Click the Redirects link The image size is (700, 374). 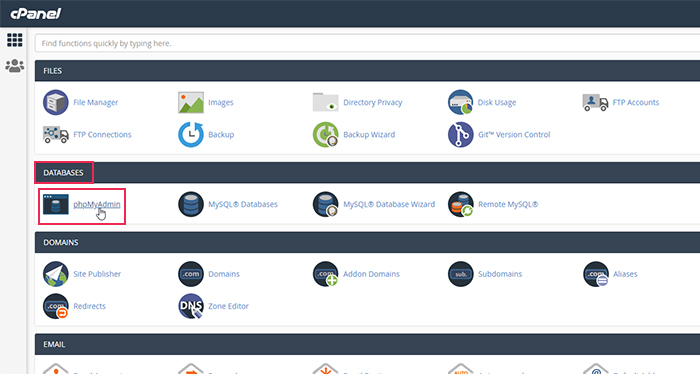[89, 306]
